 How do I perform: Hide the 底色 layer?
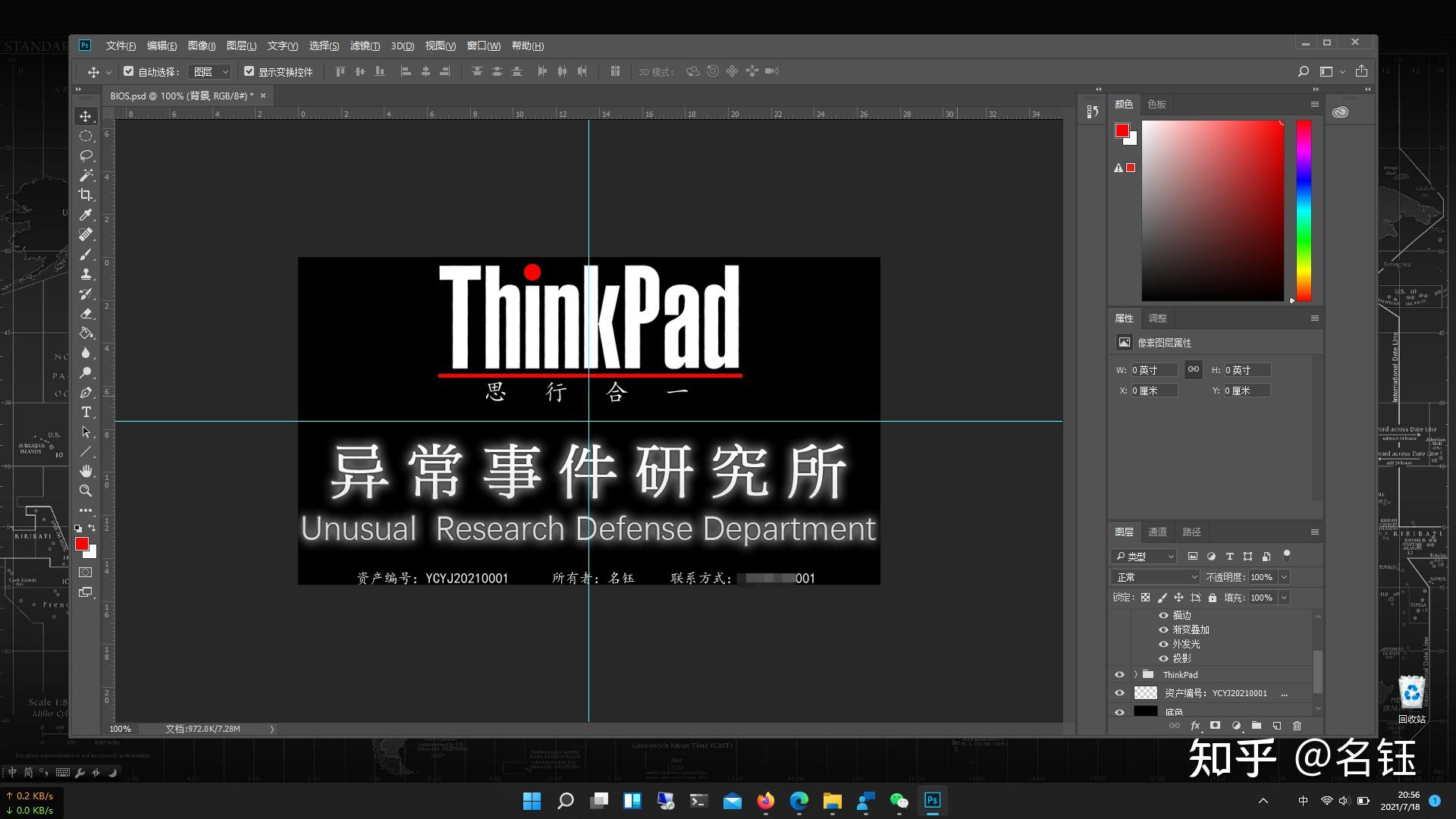[1120, 711]
